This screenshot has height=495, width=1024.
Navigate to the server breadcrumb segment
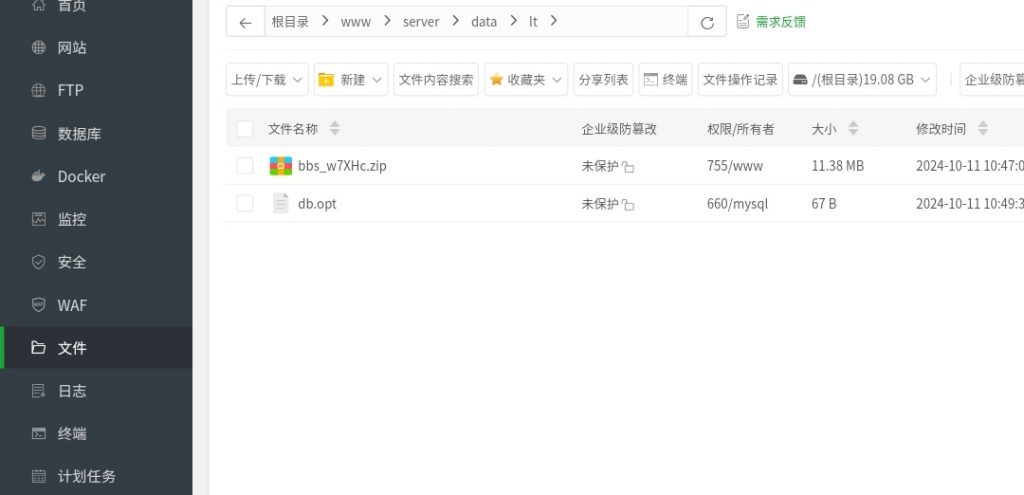[x=421, y=22]
